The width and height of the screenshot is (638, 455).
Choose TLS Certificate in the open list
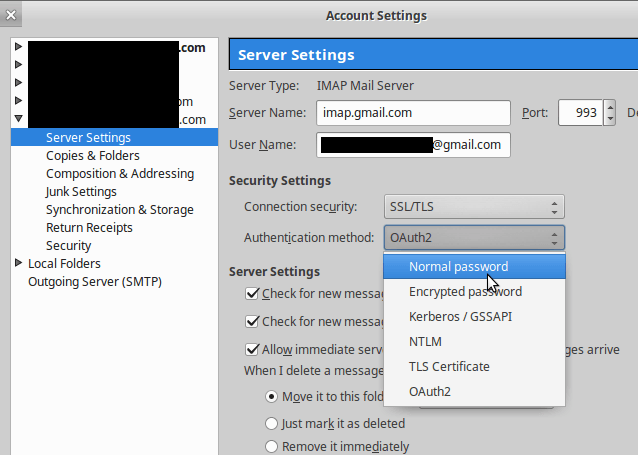tap(449, 367)
